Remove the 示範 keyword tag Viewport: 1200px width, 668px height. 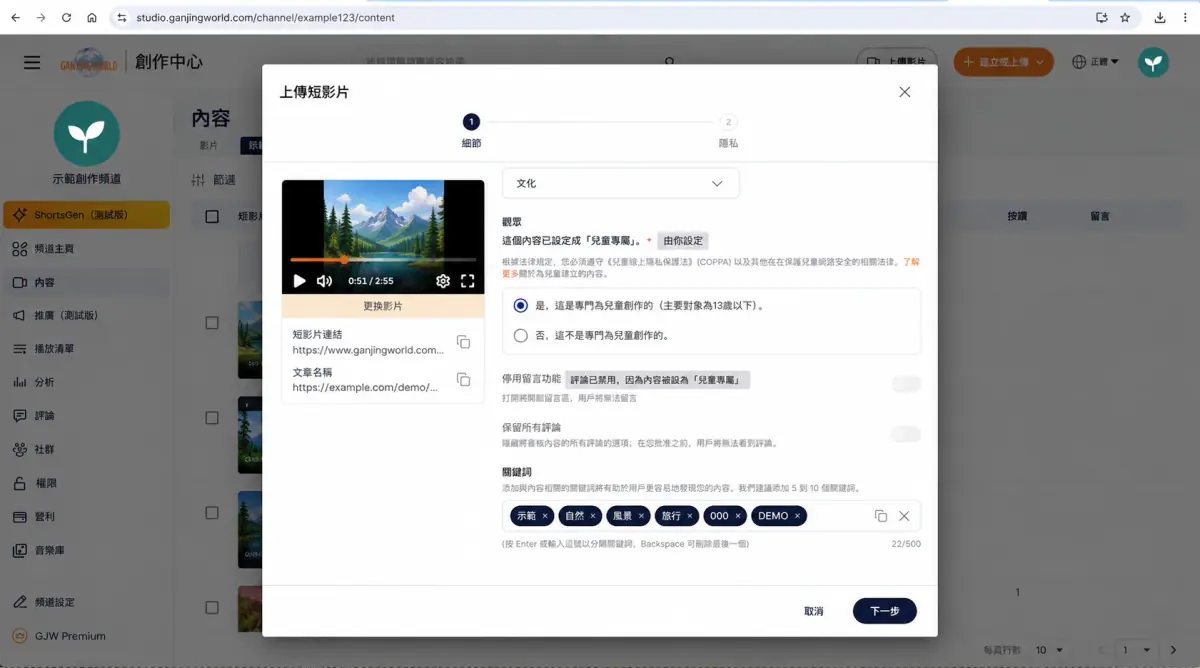tap(545, 516)
